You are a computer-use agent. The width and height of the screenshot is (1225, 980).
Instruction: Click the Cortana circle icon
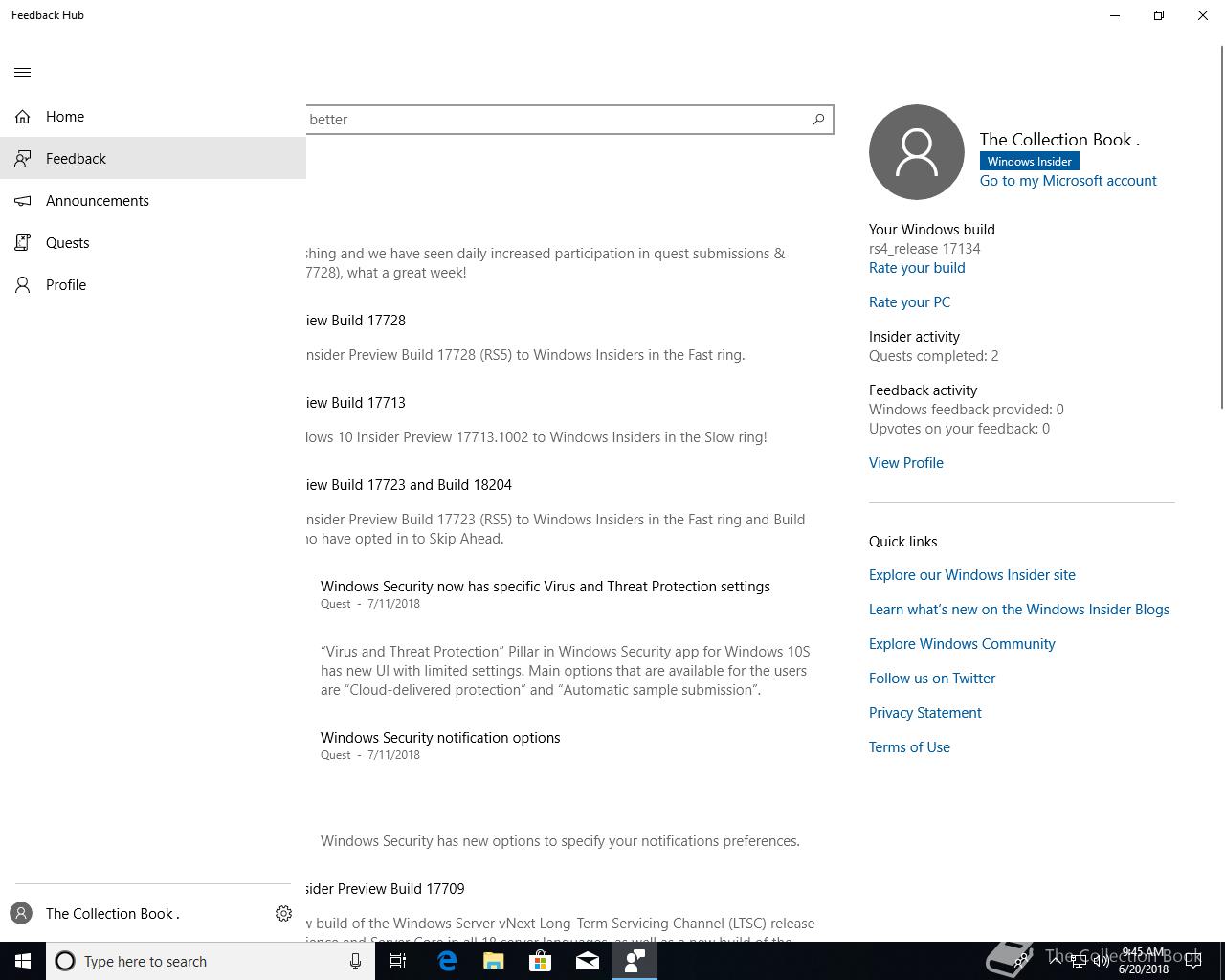(x=65, y=961)
